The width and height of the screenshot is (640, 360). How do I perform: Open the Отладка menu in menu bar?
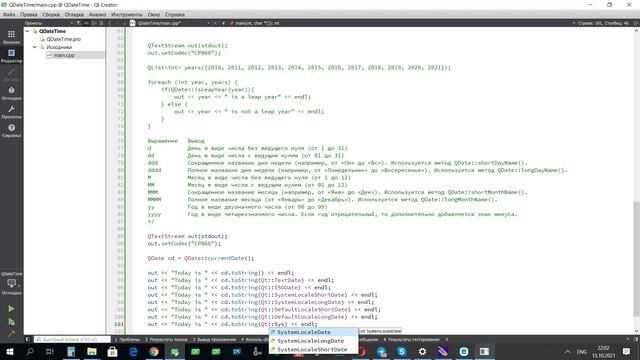click(x=74, y=14)
